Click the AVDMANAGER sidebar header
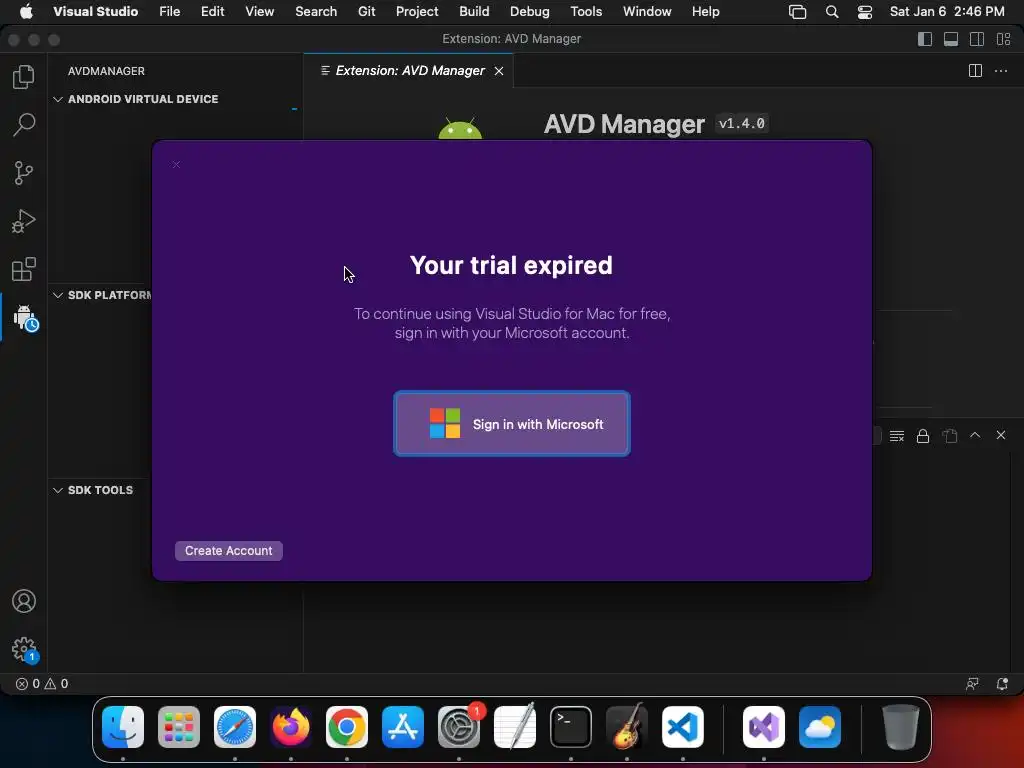The image size is (1024, 768). [106, 71]
